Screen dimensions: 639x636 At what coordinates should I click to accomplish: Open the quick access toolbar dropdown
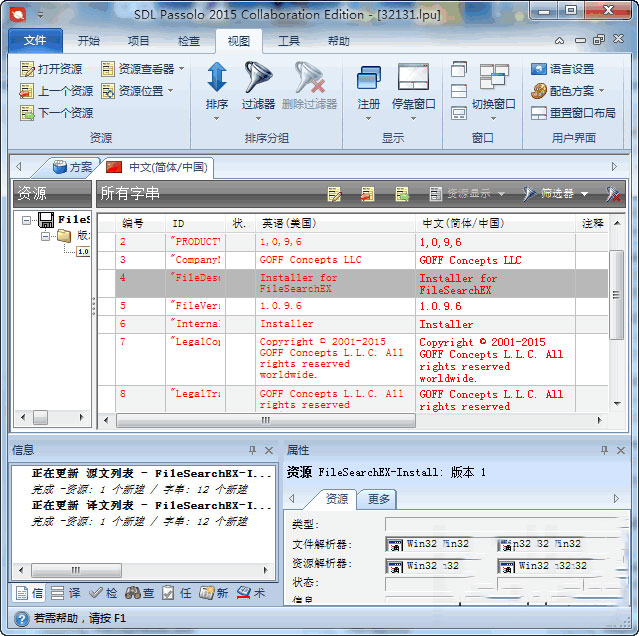pyautogui.click(x=40, y=15)
